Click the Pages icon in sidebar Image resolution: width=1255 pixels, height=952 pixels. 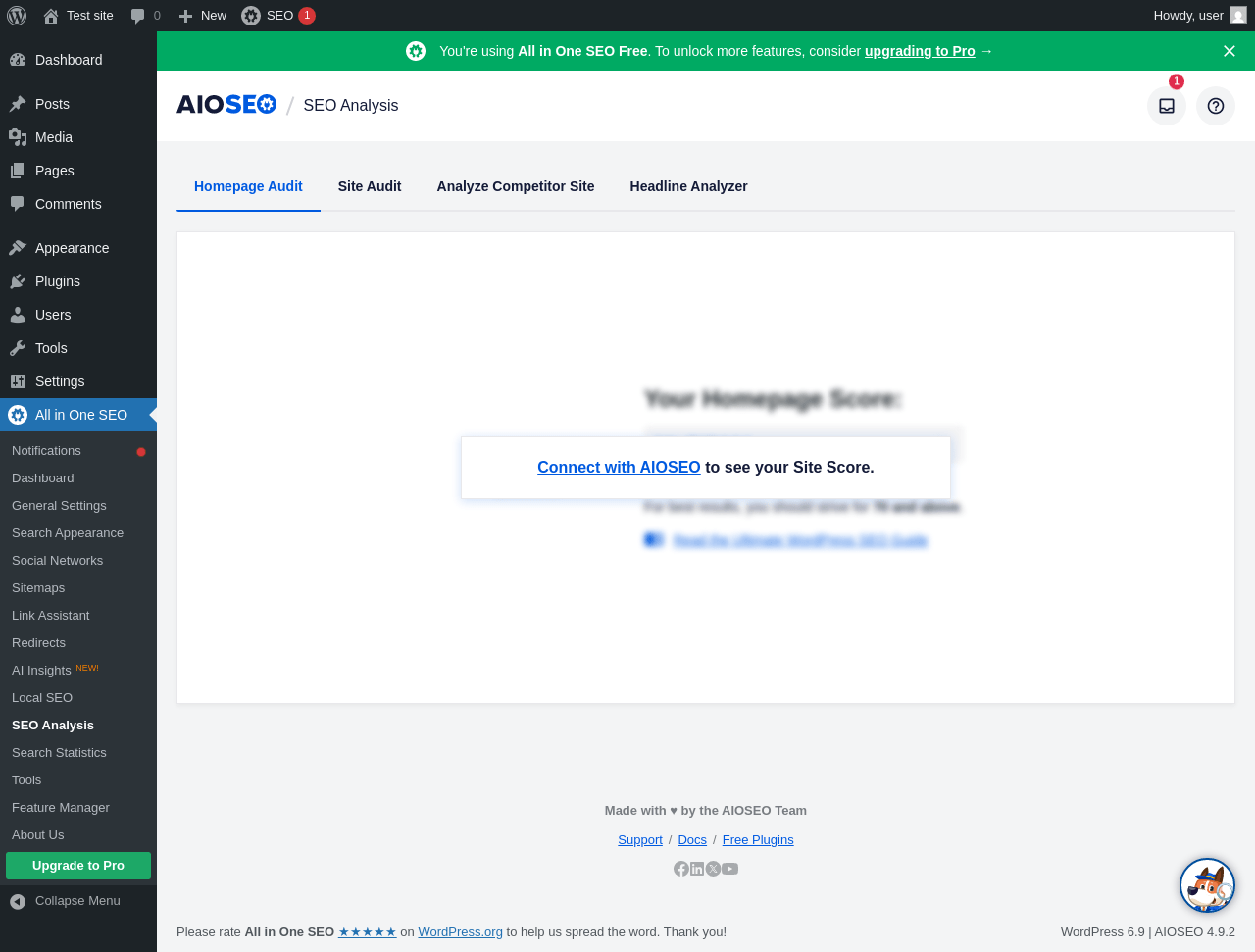pyautogui.click(x=18, y=171)
